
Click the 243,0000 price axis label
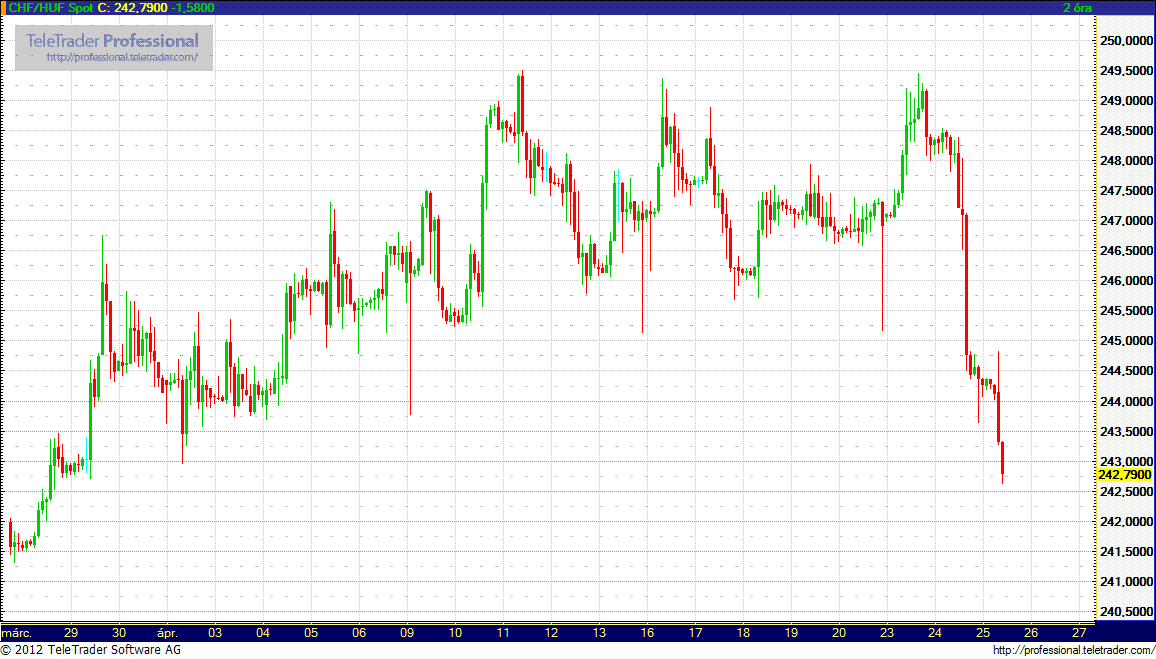(1125, 461)
